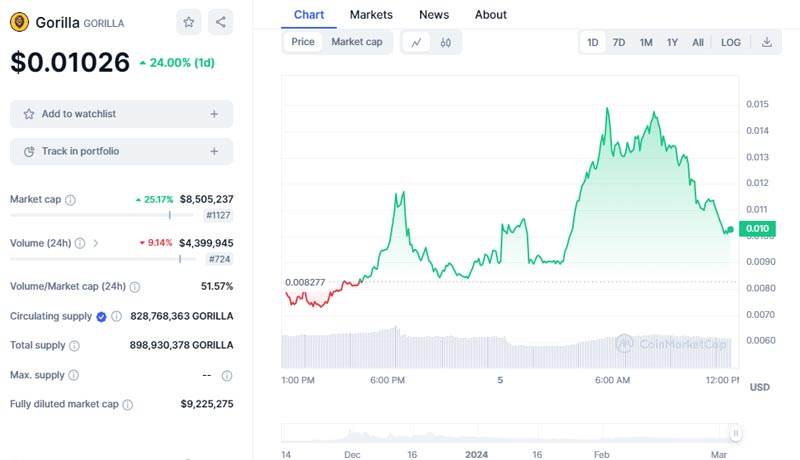Open Fully diluted market cap info icon
800x460 pixels.
[128, 404]
